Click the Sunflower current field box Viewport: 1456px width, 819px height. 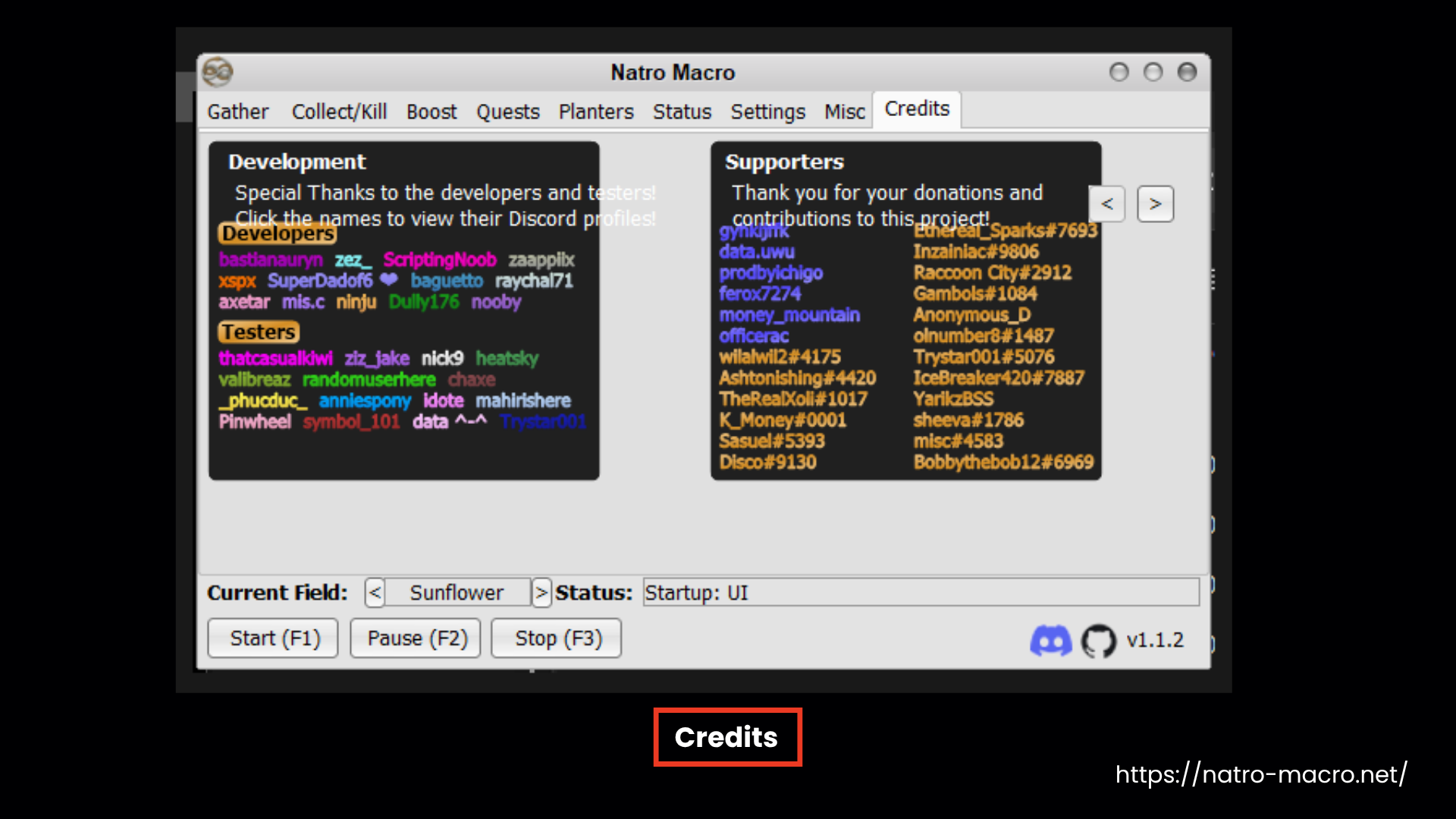click(457, 592)
